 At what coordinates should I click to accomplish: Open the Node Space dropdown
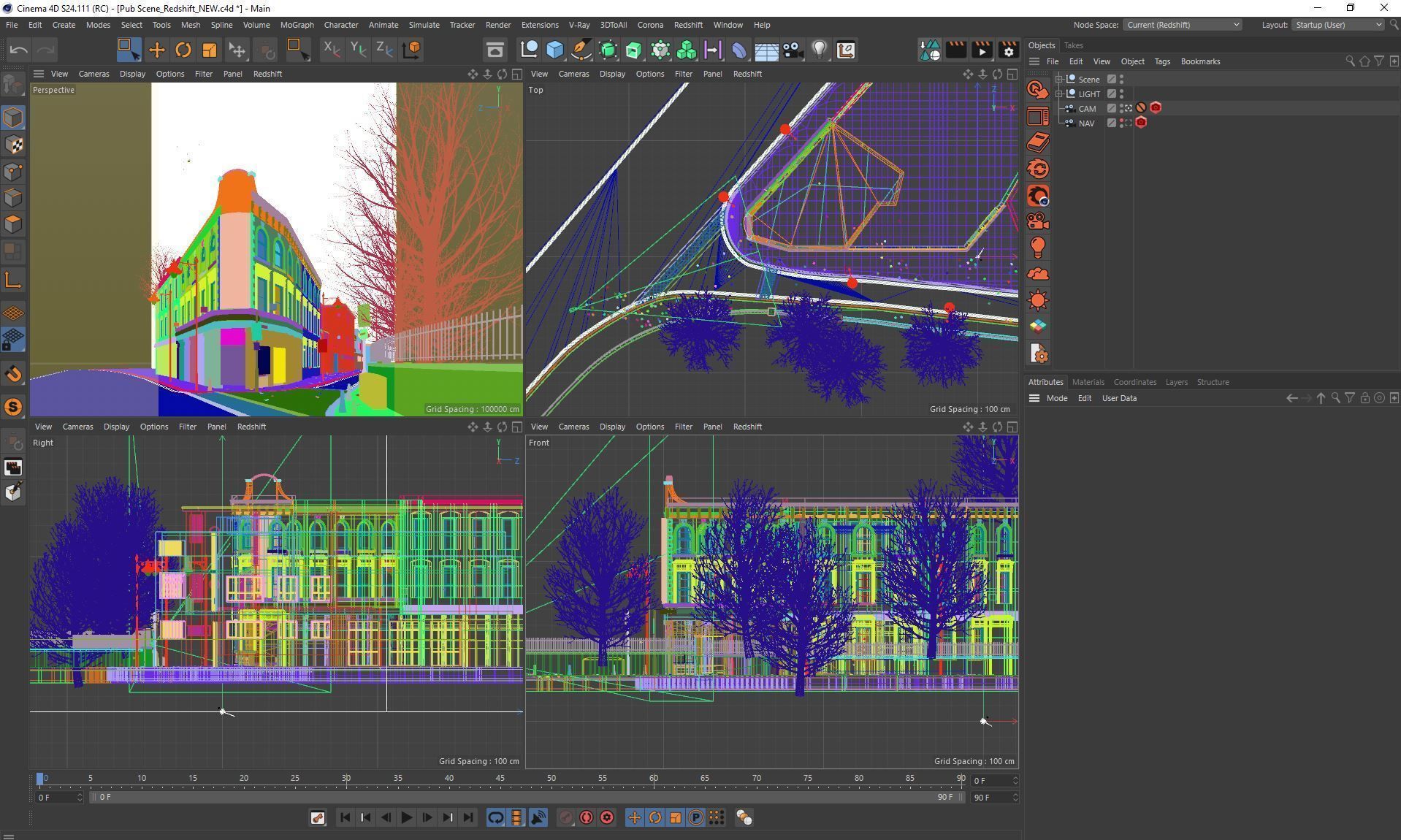coord(1182,25)
